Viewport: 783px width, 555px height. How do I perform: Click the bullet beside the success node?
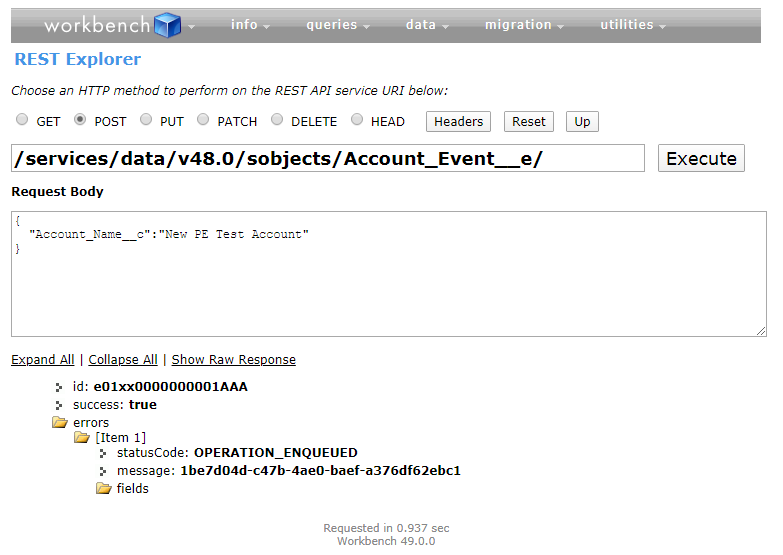[59, 405]
